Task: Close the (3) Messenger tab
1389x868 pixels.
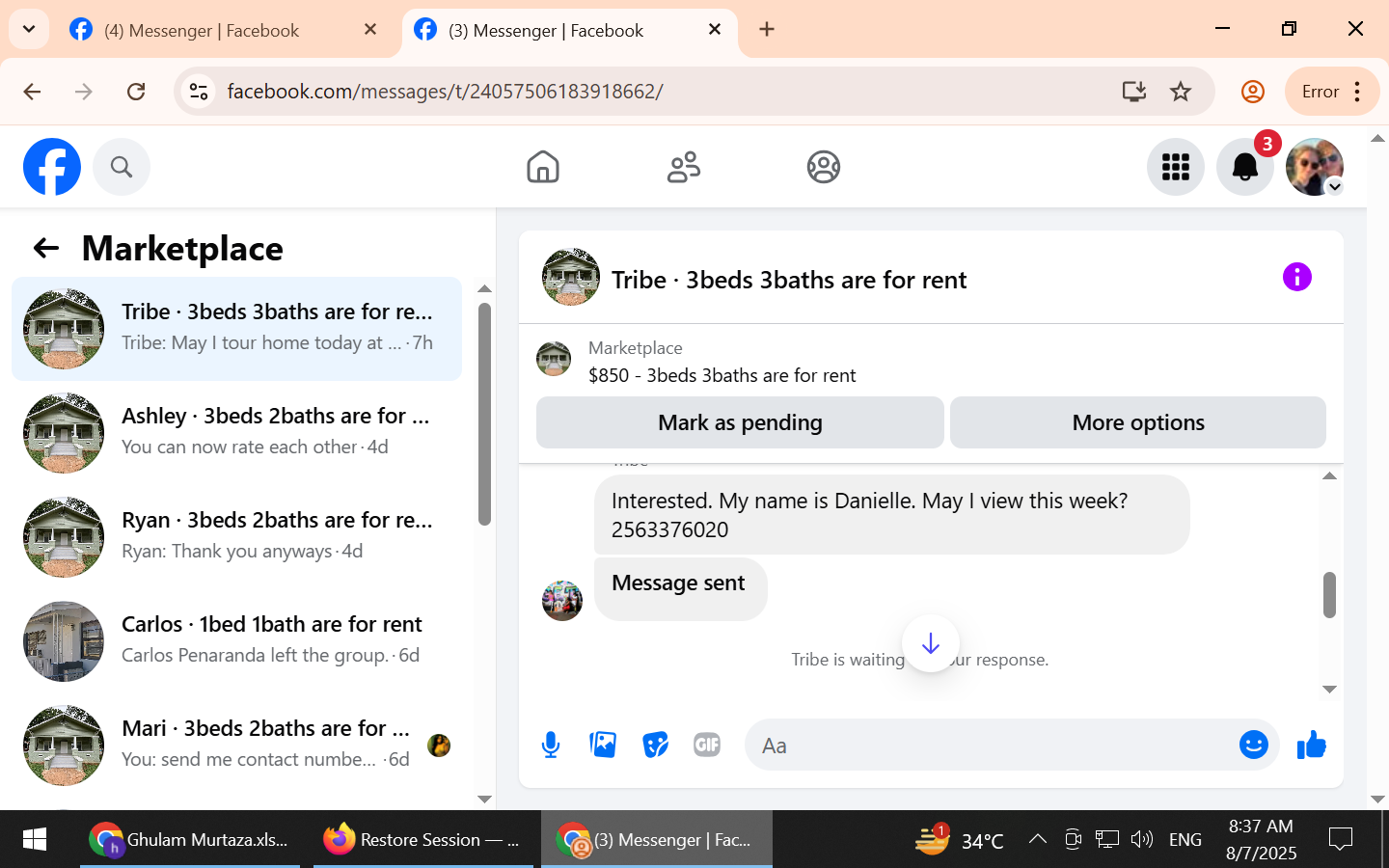Action: [715, 30]
